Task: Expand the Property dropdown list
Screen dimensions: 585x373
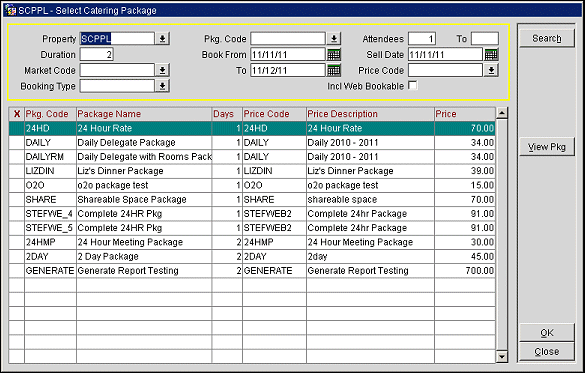Action: [x=162, y=38]
